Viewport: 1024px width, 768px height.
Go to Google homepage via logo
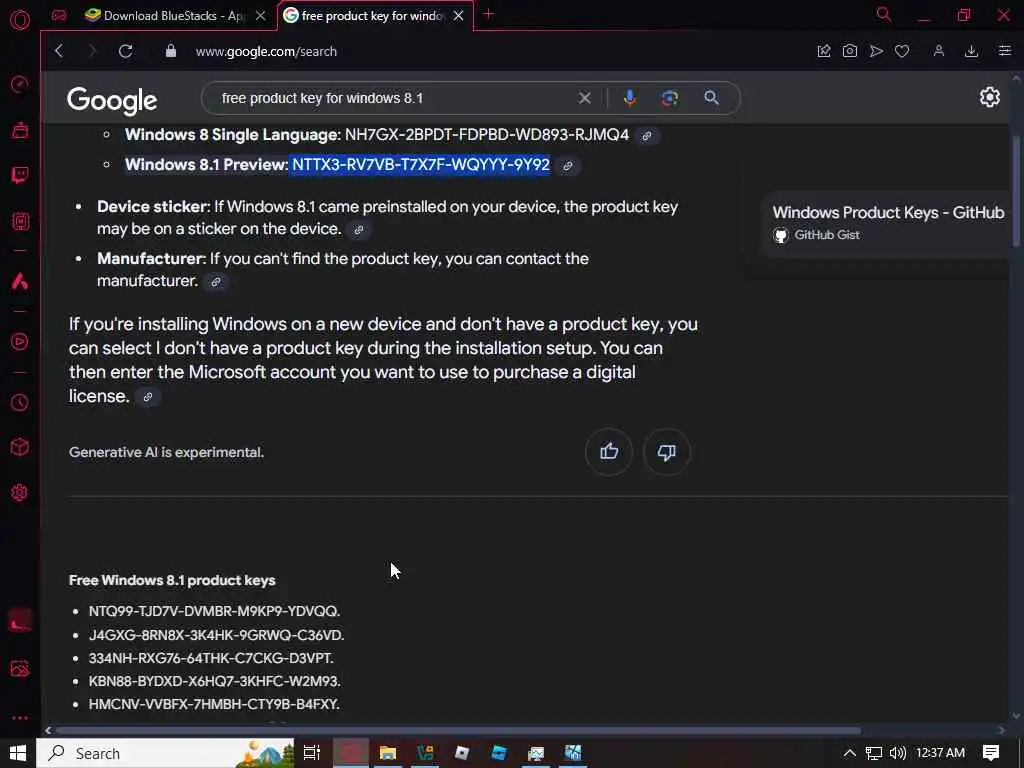click(x=112, y=100)
